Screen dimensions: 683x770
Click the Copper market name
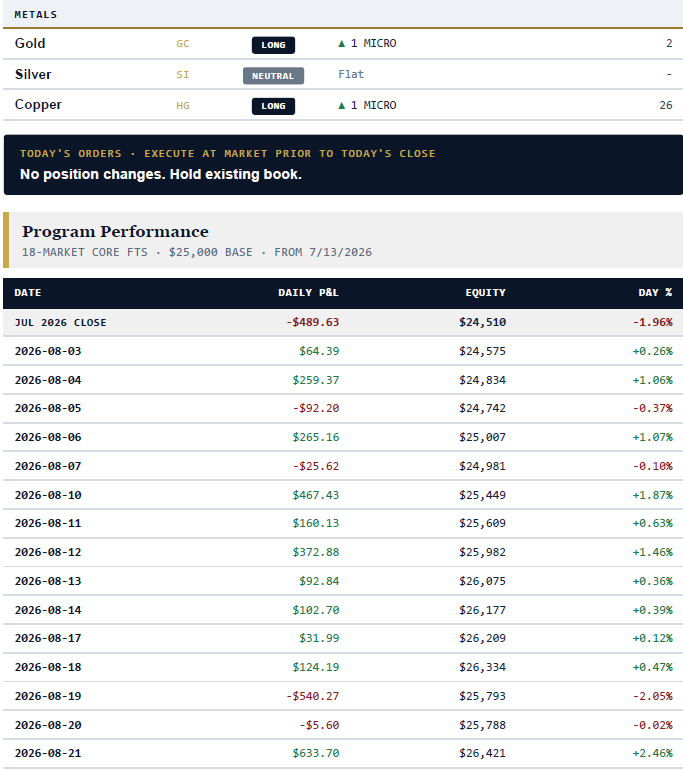click(x=38, y=105)
